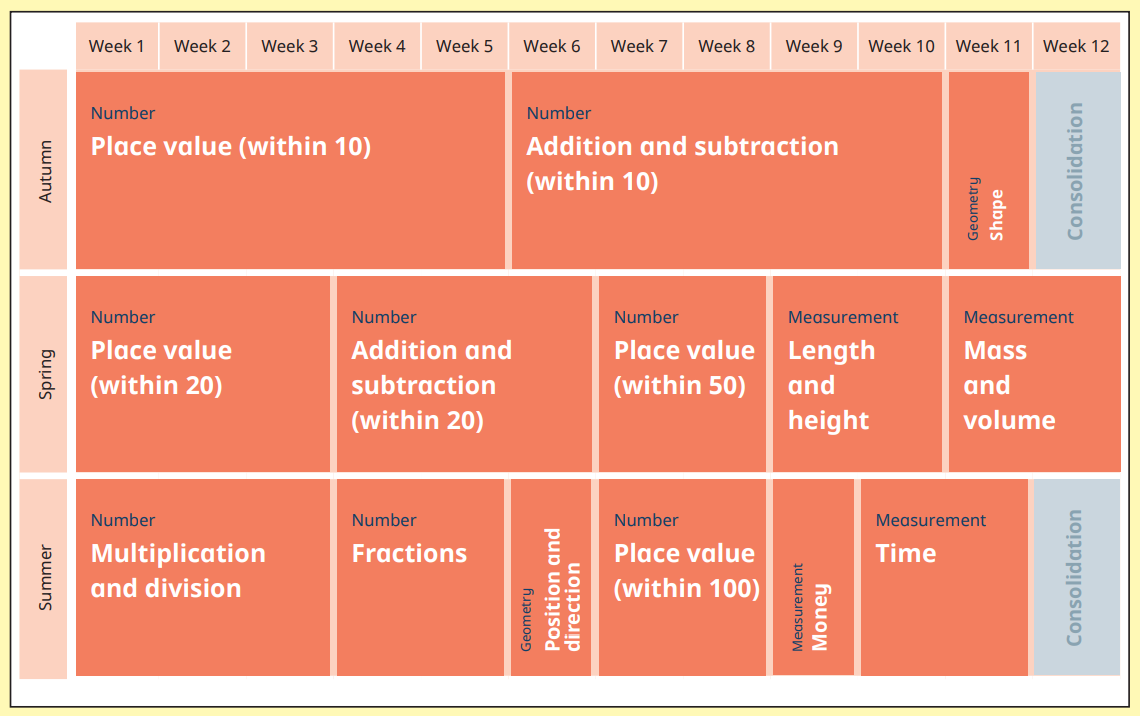Click Addition and subtraction (within 20) block
Screen dimensions: 1140x716
[464, 374]
